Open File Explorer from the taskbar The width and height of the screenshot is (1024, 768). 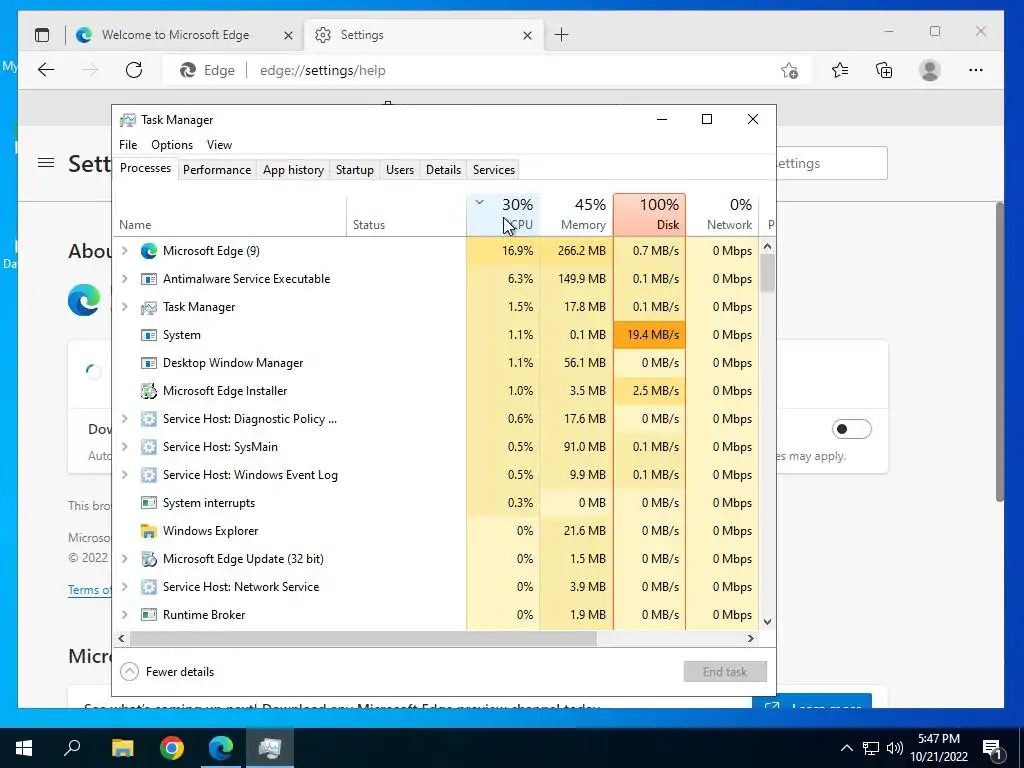point(122,748)
